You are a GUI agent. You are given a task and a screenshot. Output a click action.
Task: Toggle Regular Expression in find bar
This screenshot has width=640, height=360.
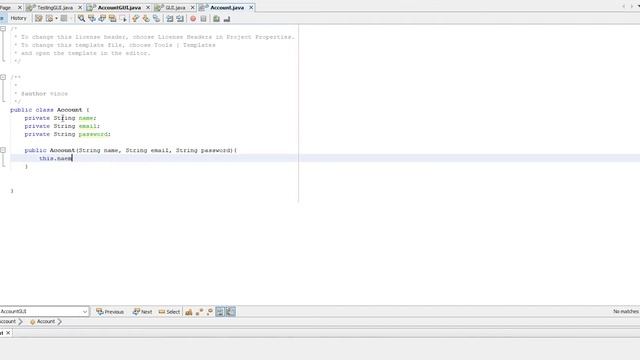click(209, 312)
